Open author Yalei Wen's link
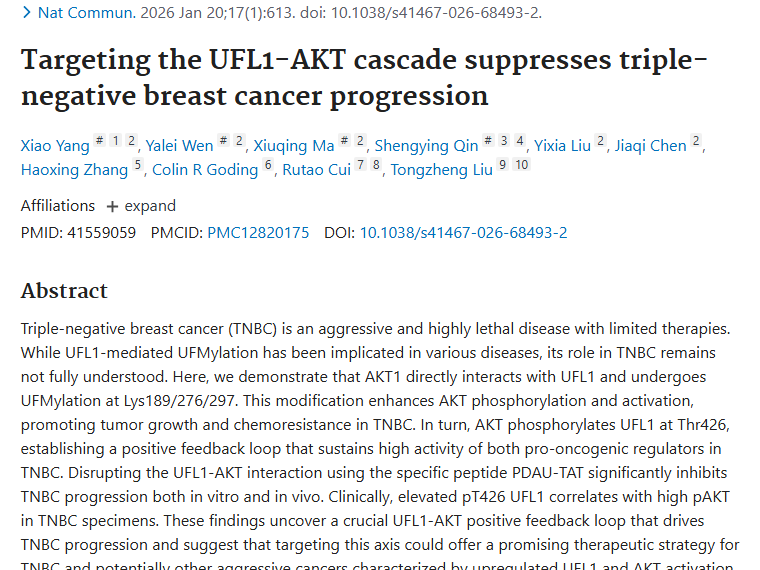The image size is (760, 570). 179,146
